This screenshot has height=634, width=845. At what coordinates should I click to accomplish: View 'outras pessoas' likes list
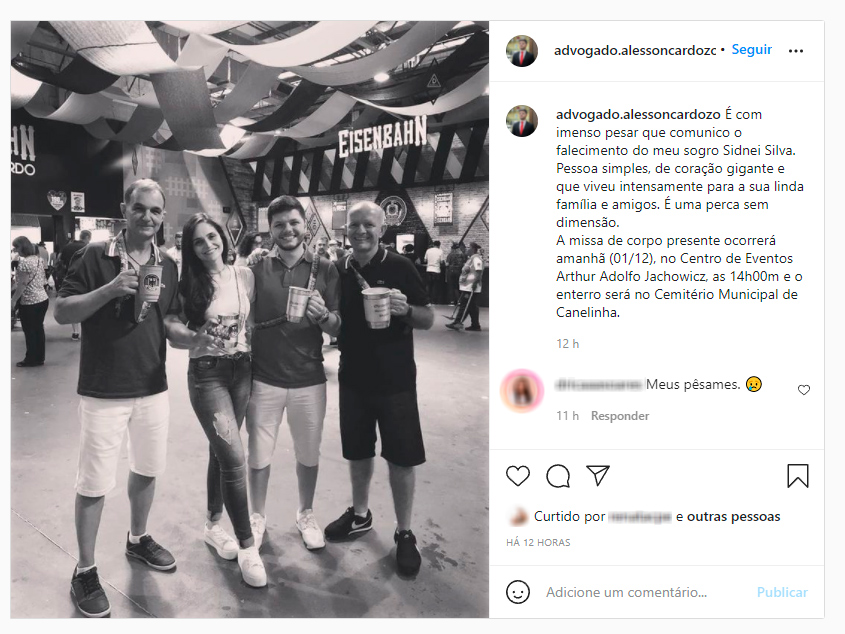[733, 516]
